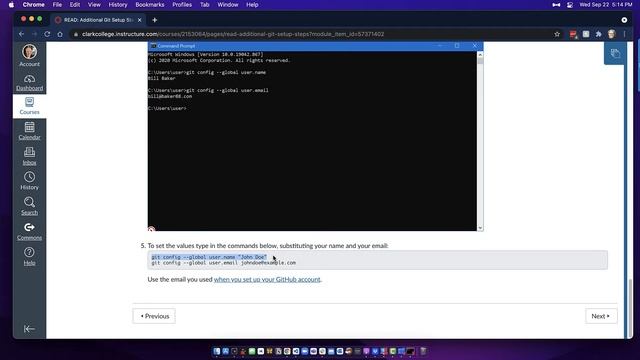
Task: Collapse the Canvas global navigation
Action: point(29,329)
